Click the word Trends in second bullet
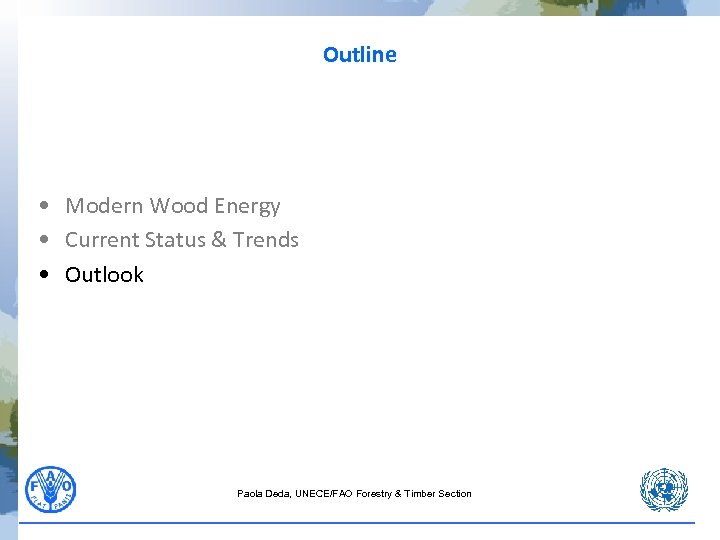Screen dimensions: 720x540 266,240
